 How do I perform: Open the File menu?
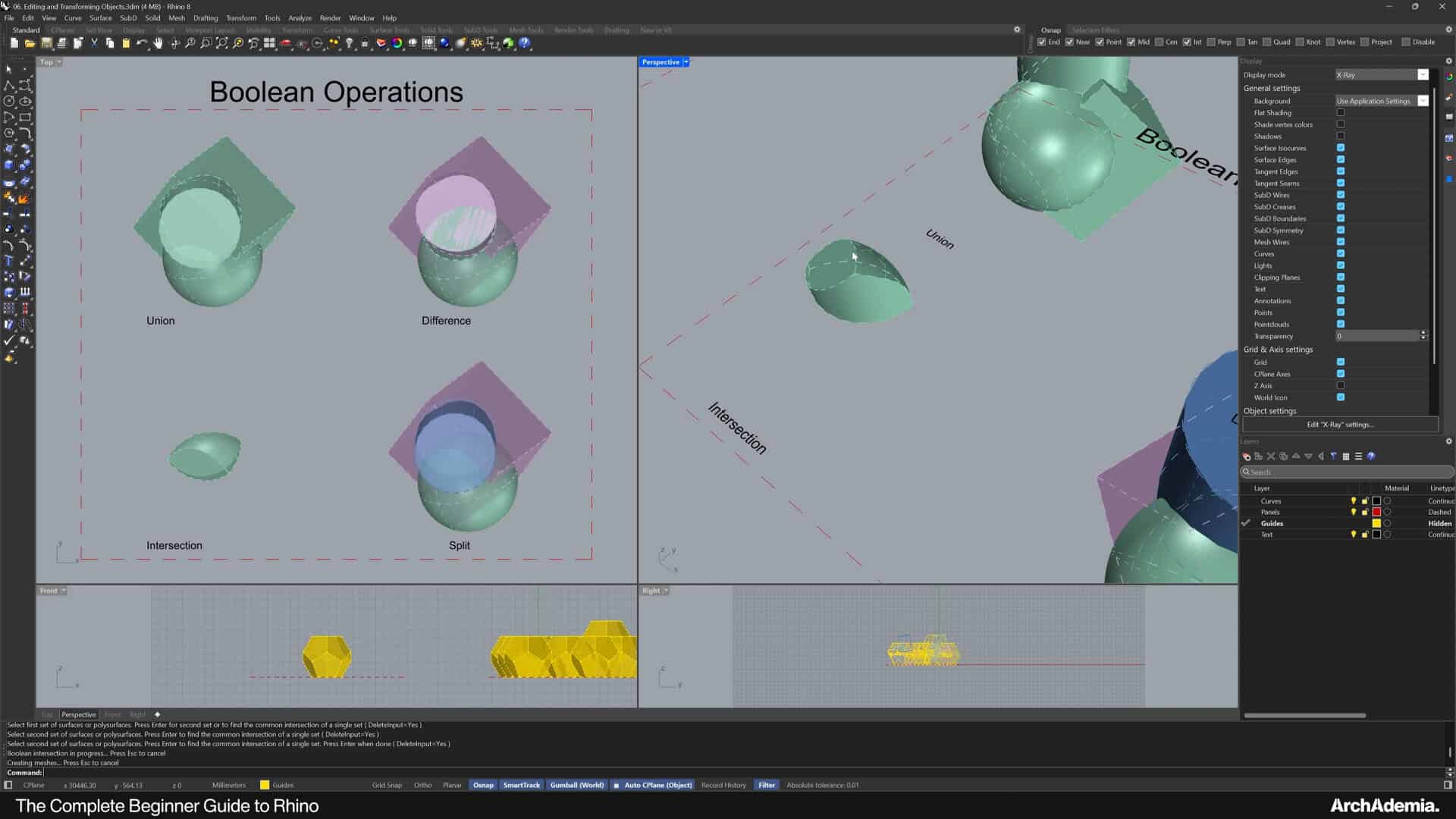pyautogui.click(x=9, y=18)
